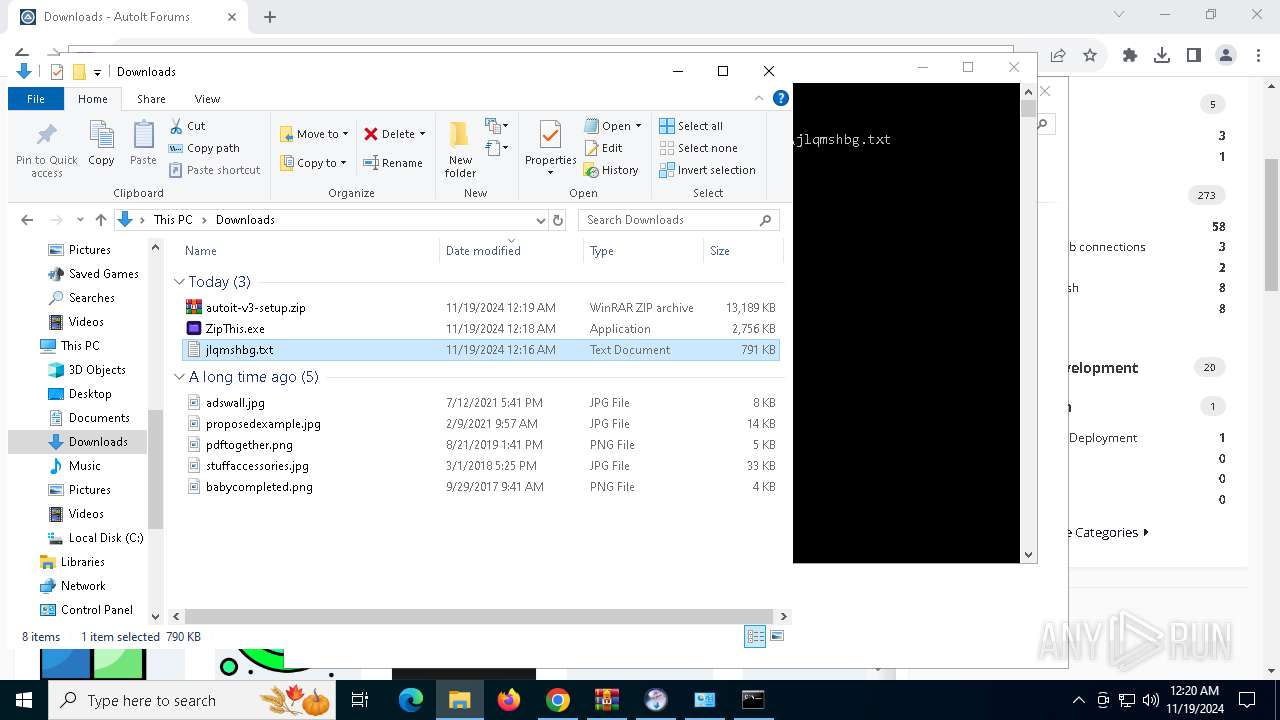Click the Rename button
This screenshot has height=720, width=1280.
coord(393,163)
